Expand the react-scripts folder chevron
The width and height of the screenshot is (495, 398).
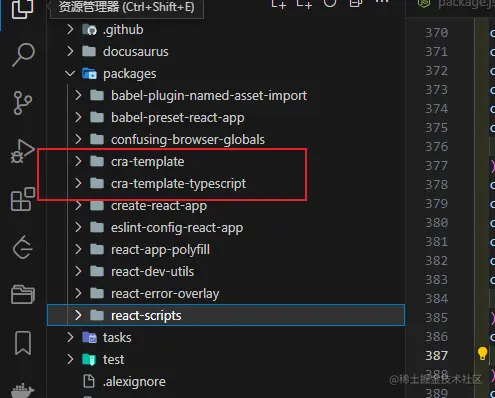click(78, 315)
